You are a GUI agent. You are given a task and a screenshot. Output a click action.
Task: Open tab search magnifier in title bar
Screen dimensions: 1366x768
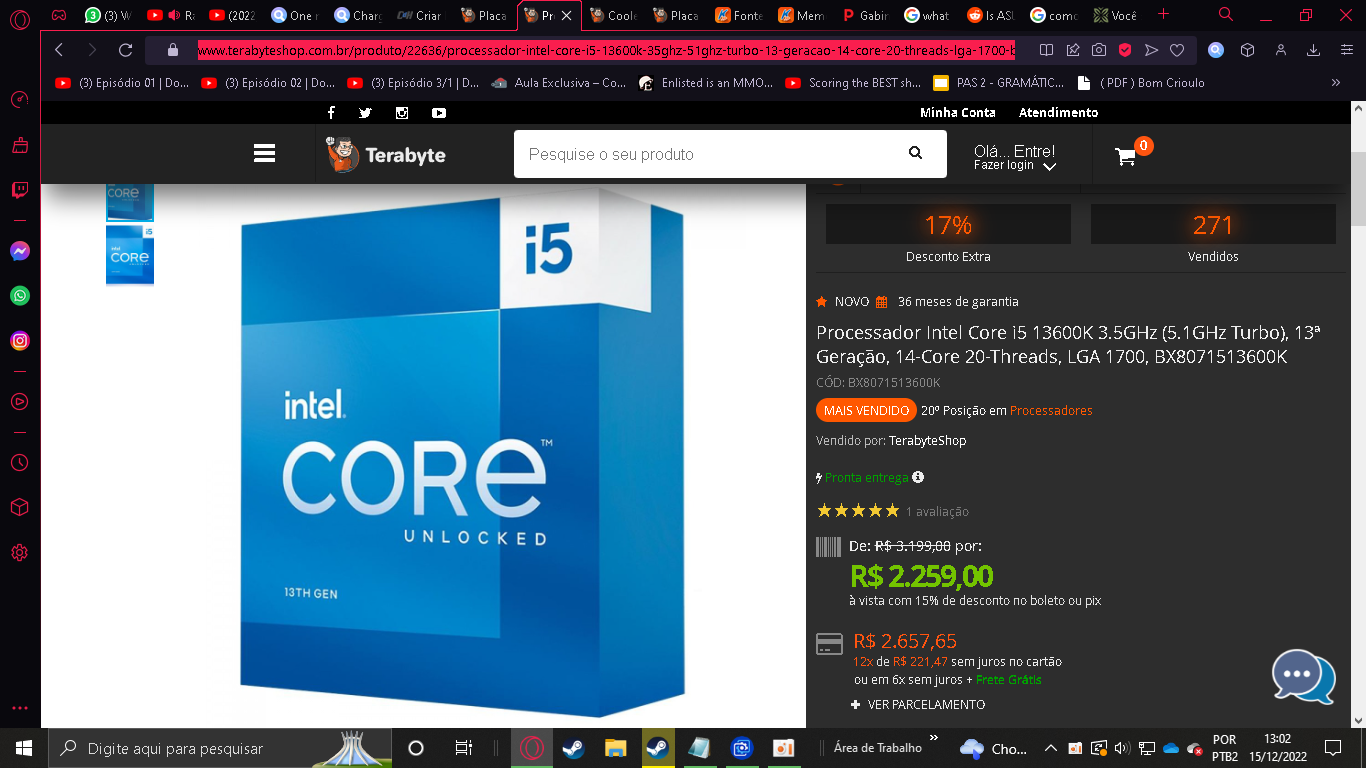[1226, 15]
